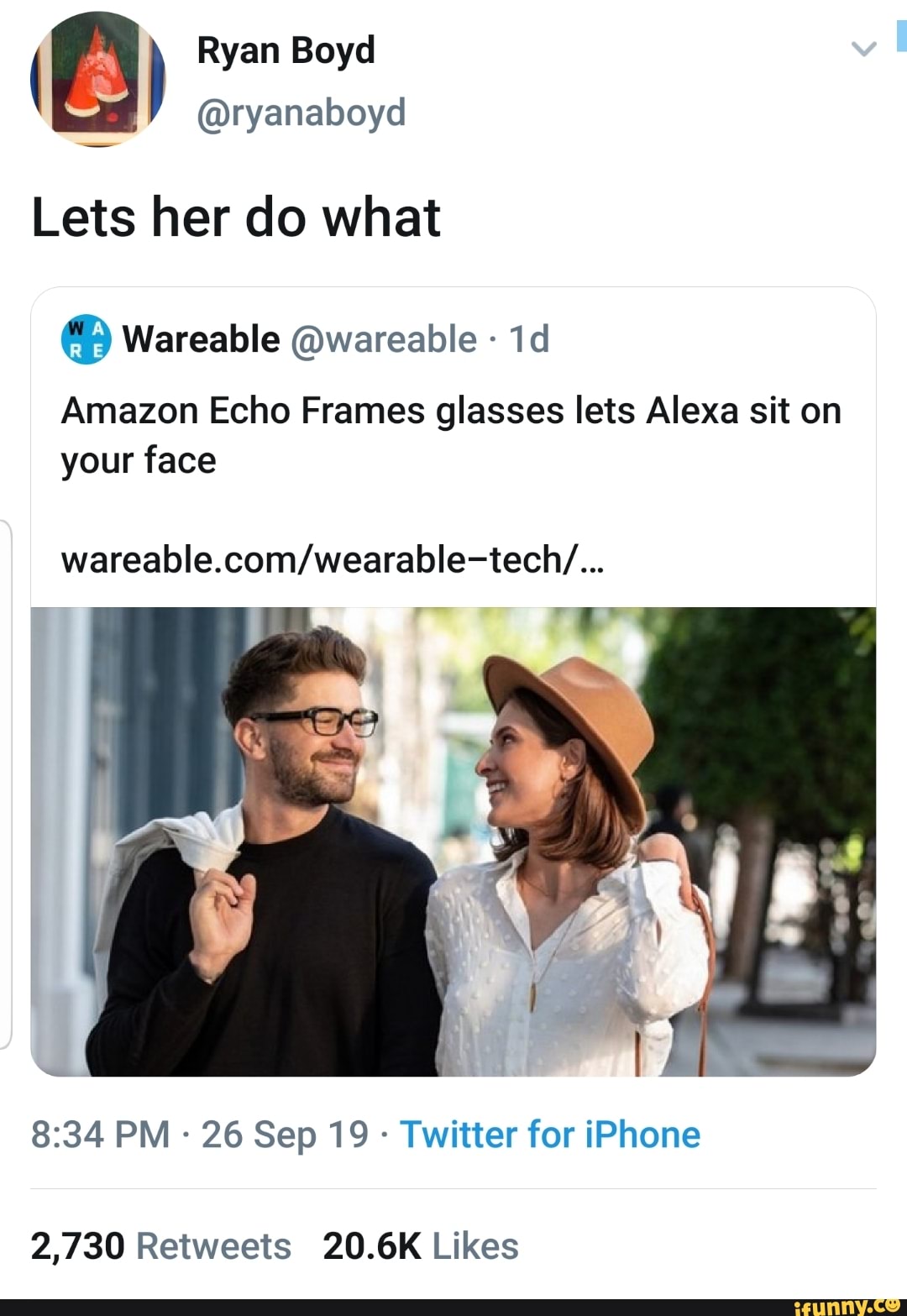Open the couple photo preview image

[453, 842]
